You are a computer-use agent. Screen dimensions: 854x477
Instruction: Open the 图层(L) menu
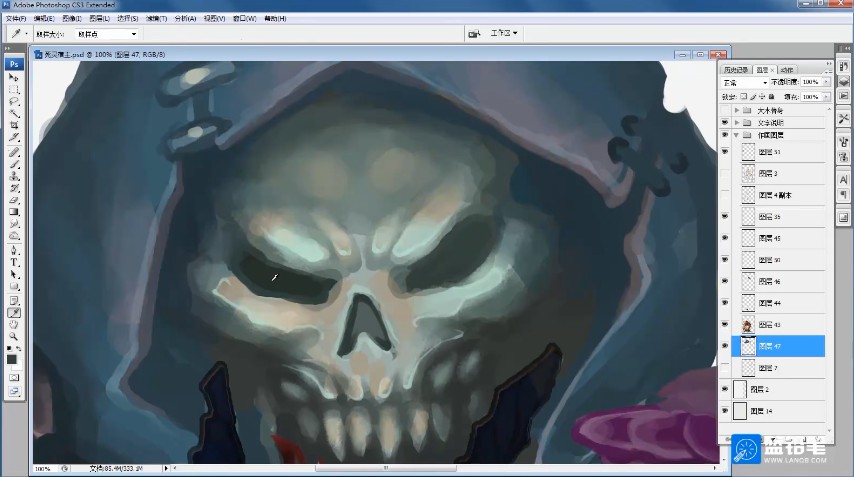coord(100,19)
